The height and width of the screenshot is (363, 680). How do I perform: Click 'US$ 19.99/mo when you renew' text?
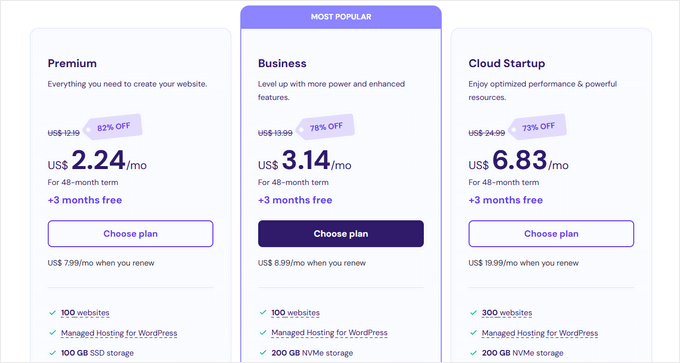click(523, 263)
